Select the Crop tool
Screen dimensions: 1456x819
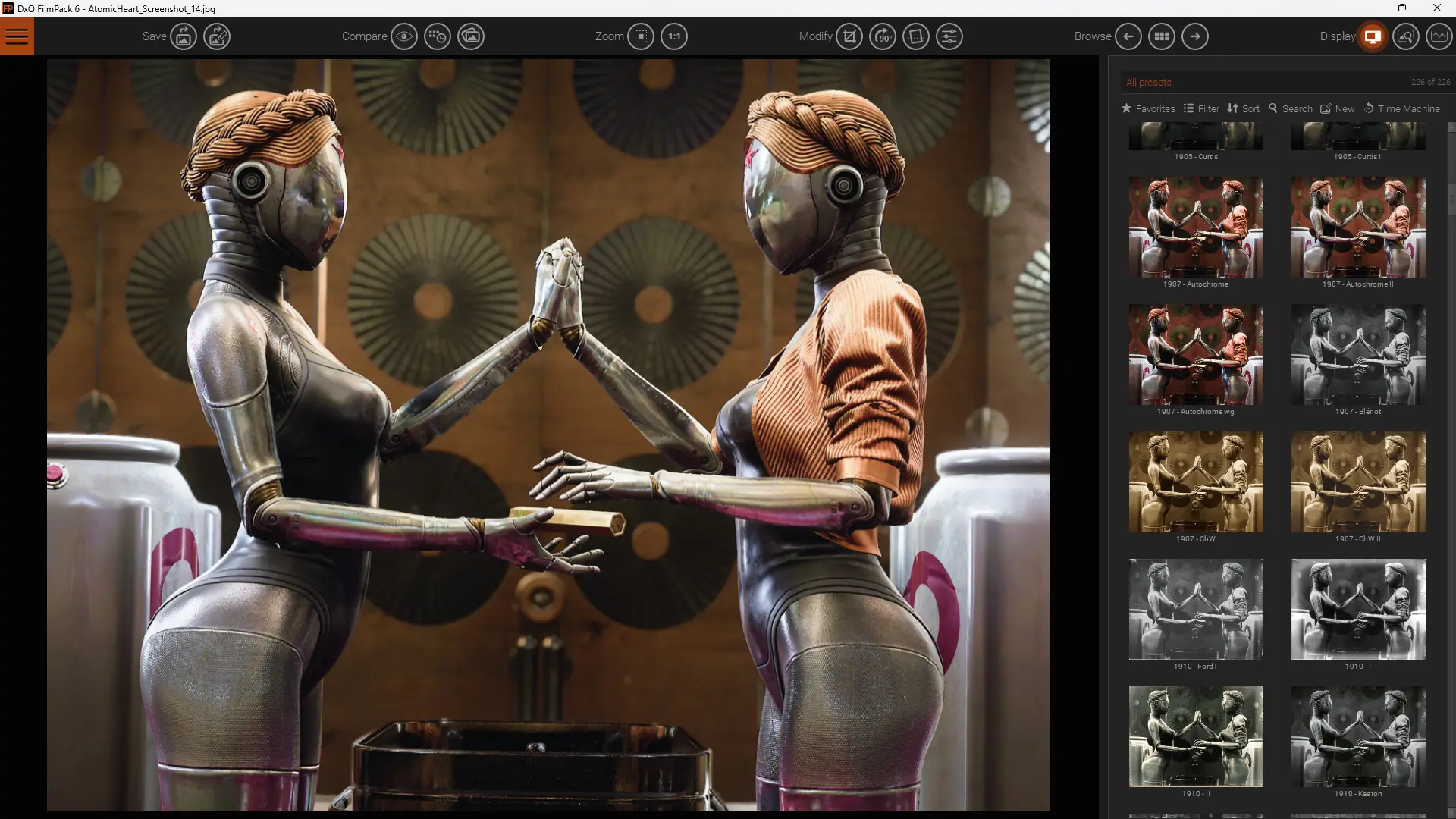click(849, 36)
